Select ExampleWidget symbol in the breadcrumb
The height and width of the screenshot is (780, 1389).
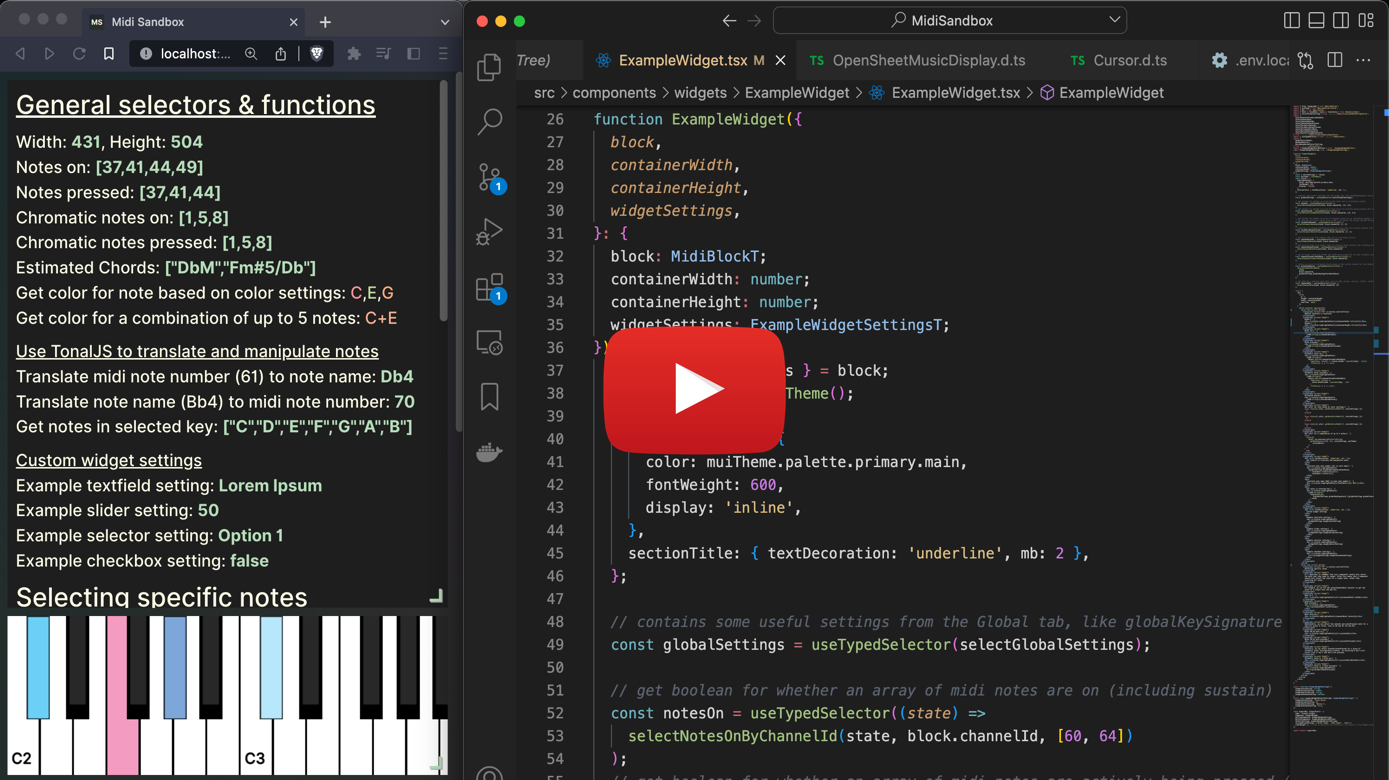point(1101,93)
